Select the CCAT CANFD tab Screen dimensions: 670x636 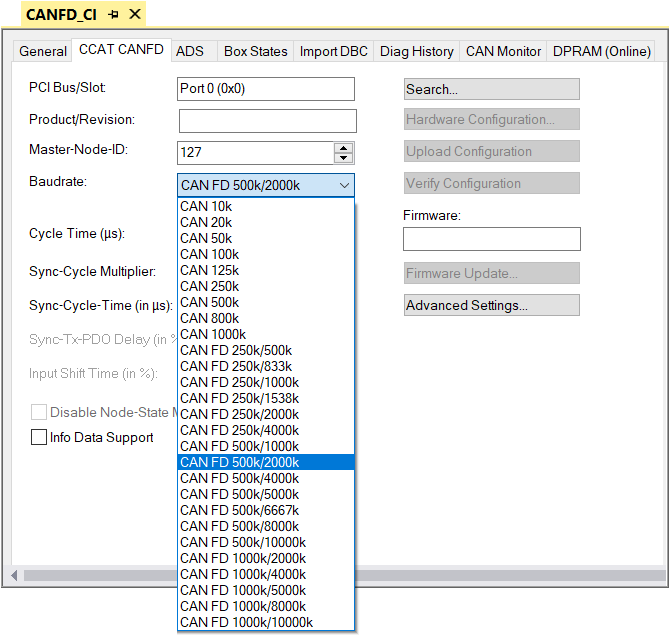coord(121,50)
